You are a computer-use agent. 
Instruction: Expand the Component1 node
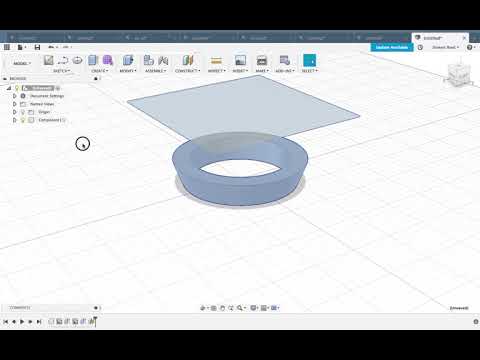(x=14, y=120)
